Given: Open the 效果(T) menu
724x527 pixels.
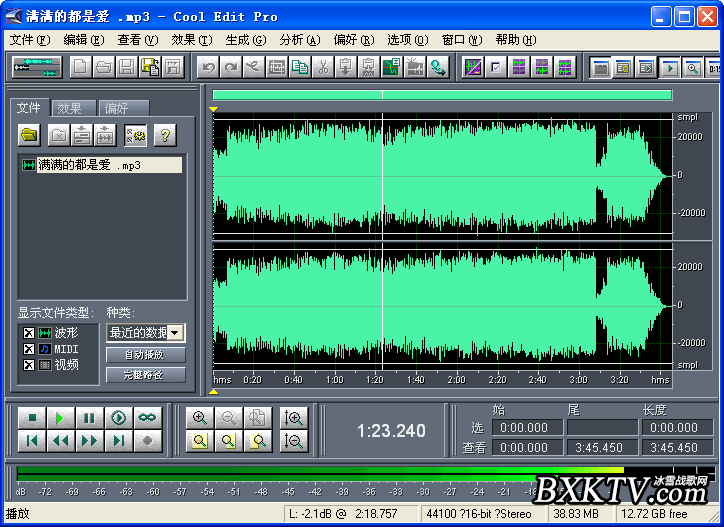Looking at the screenshot, I should (192, 40).
